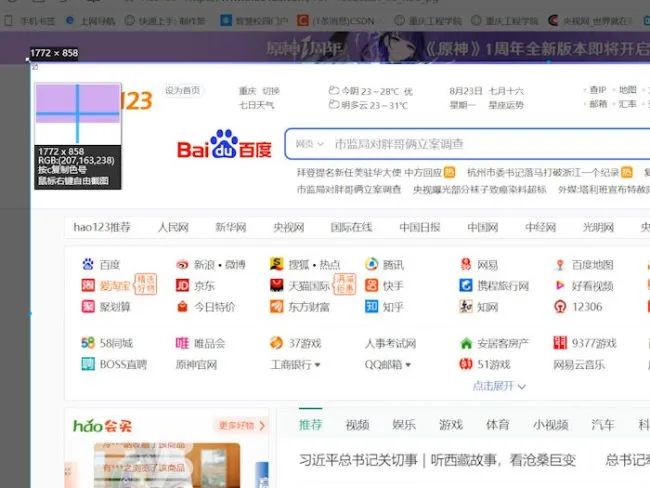This screenshot has width=650, height=488.
Task: Open the 新华网 tab
Action: pyautogui.click(x=231, y=227)
